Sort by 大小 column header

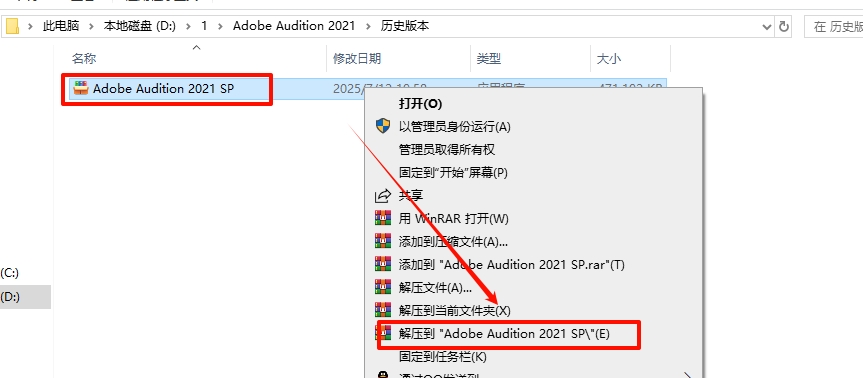click(609, 59)
